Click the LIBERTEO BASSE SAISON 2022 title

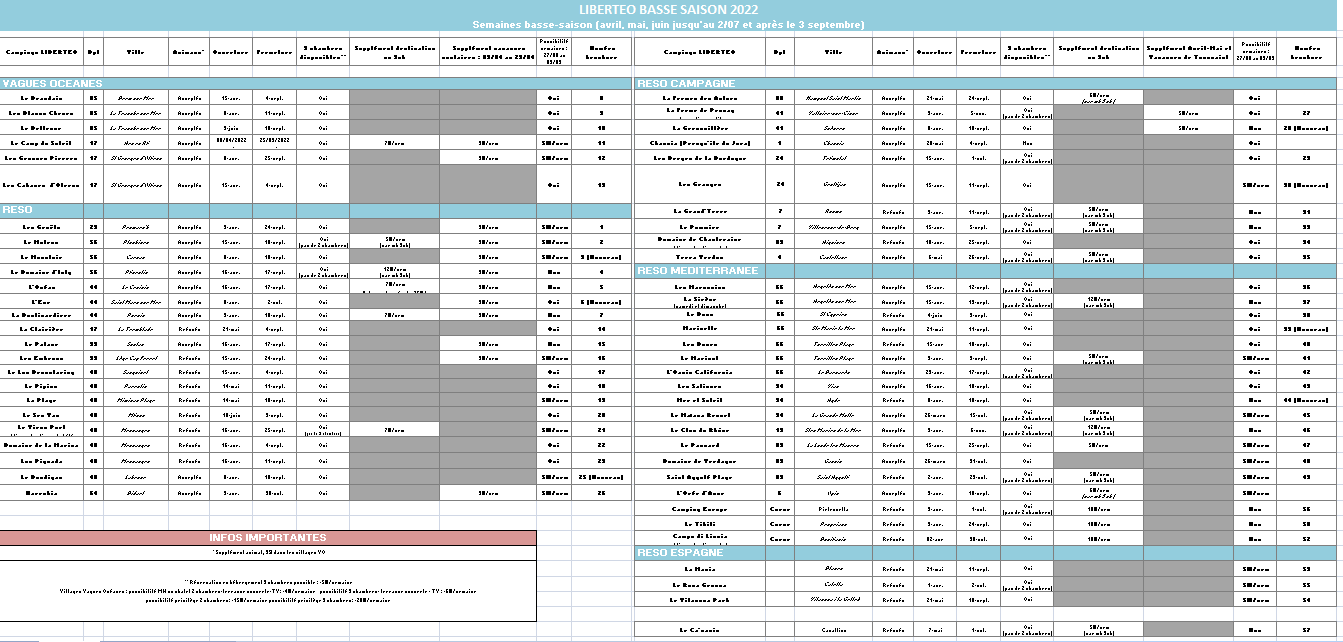(668, 9)
